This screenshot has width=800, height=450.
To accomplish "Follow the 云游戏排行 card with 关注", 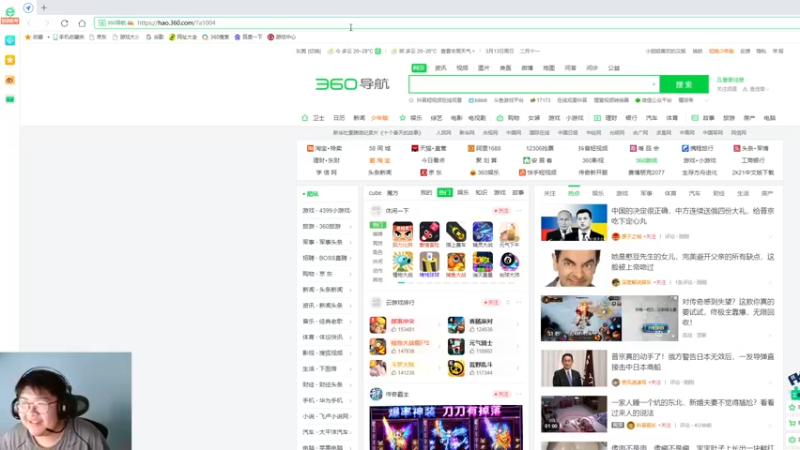I will point(491,303).
